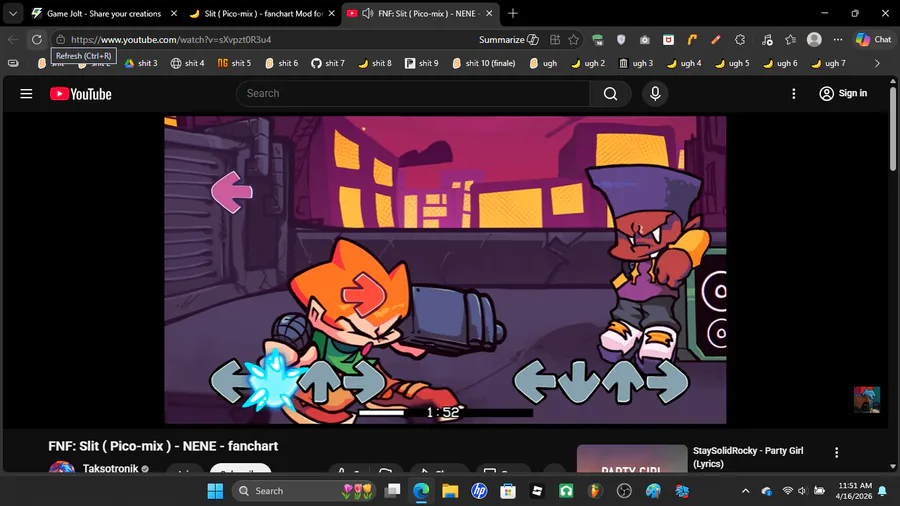This screenshot has height=506, width=900.
Task: Launch the HP app on taskbar
Action: [479, 491]
